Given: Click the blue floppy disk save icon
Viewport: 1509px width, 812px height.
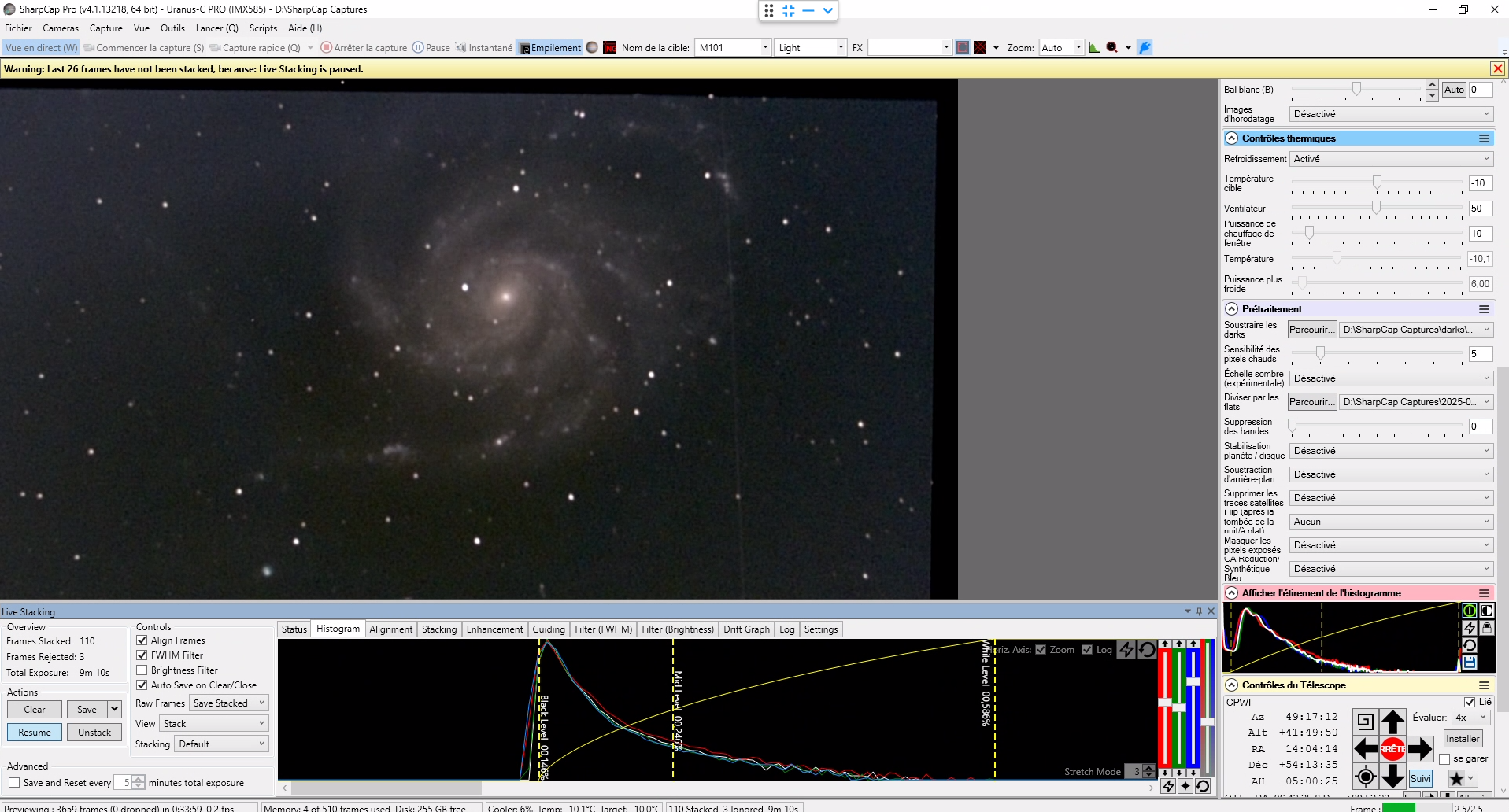Looking at the screenshot, I should (x=1470, y=663).
